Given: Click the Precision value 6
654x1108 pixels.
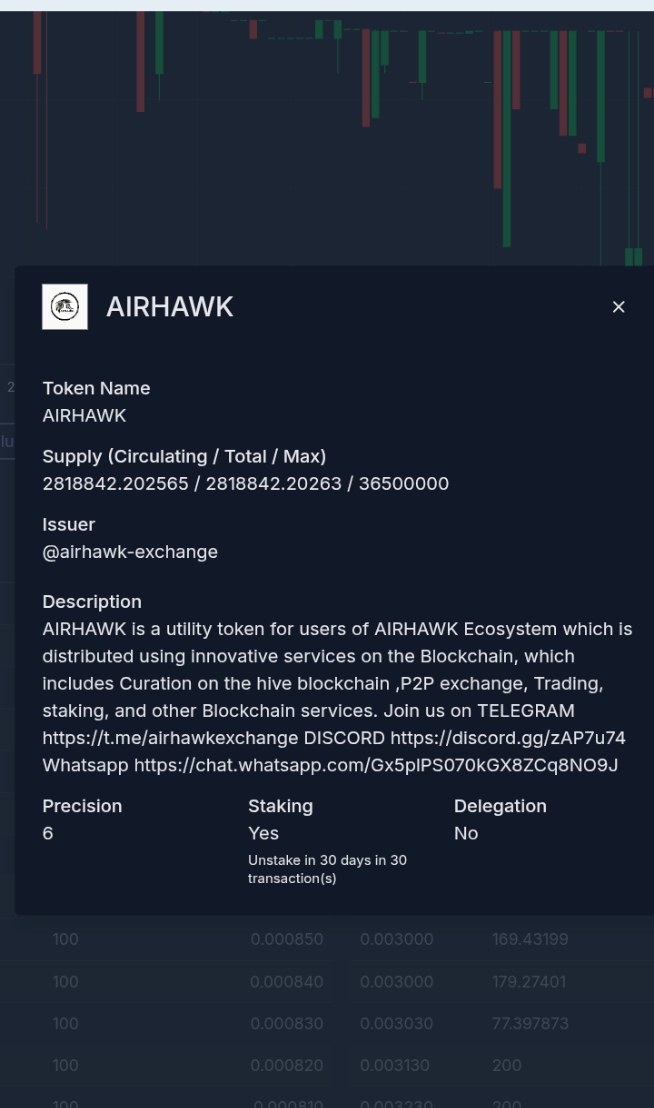Looking at the screenshot, I should [x=48, y=833].
